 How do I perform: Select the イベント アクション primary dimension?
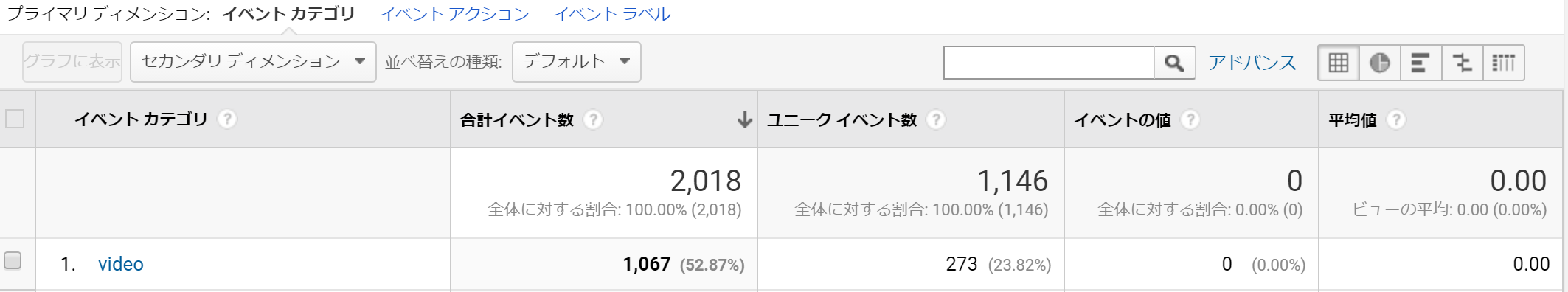point(454,14)
